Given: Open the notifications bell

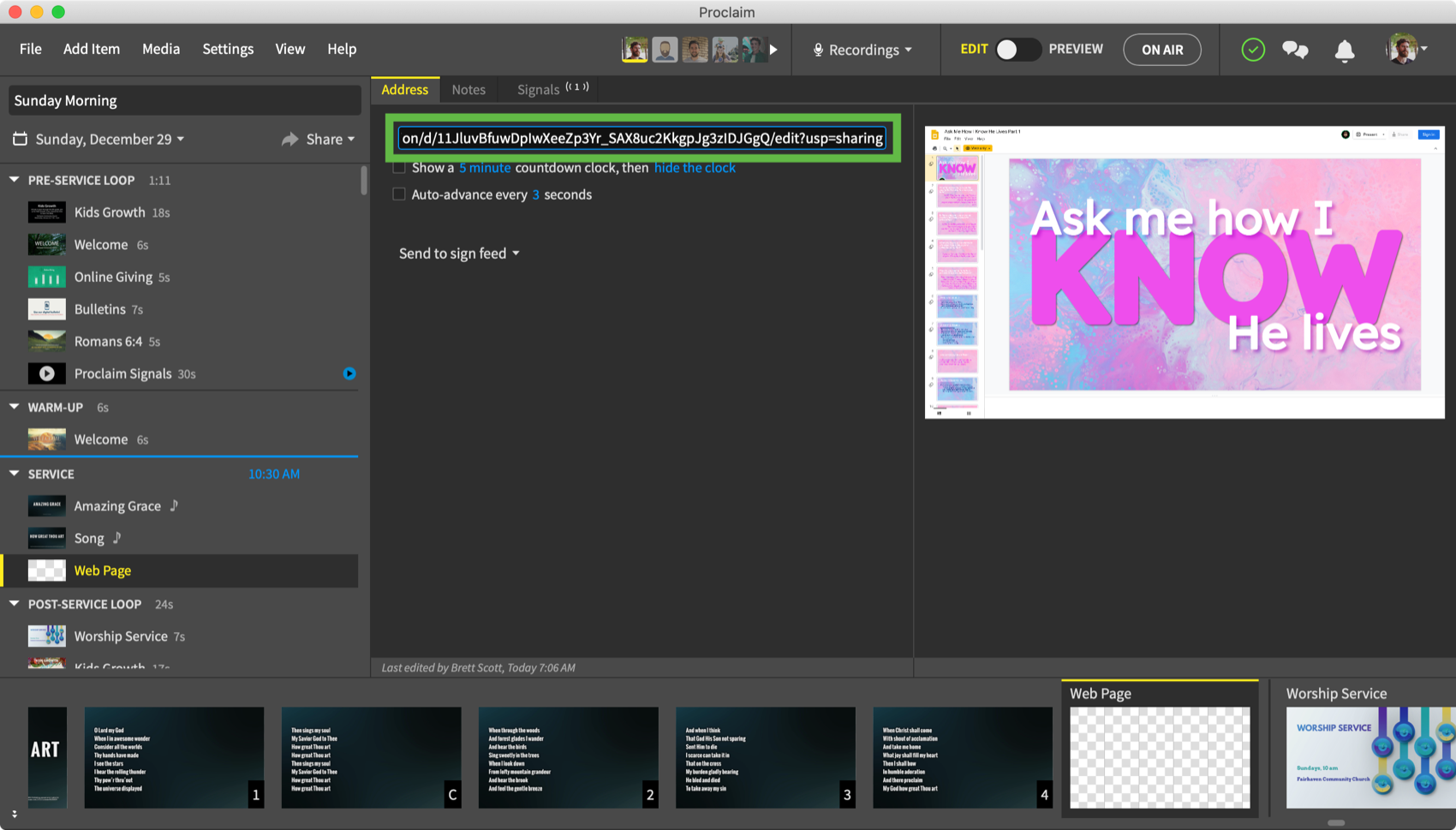Looking at the screenshot, I should pos(1344,51).
